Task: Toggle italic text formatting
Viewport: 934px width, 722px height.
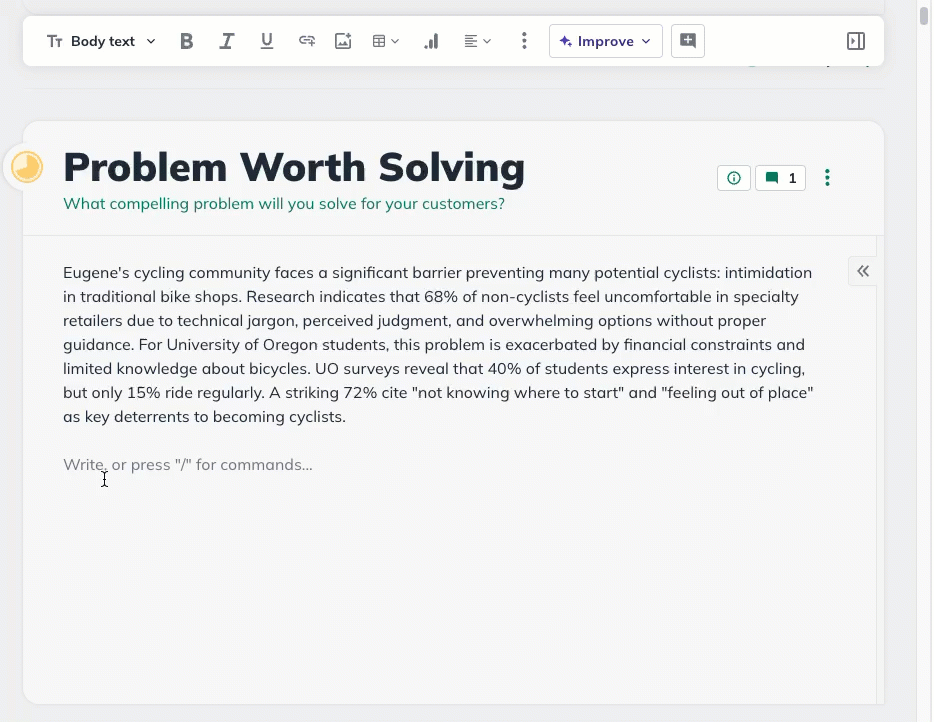Action: pyautogui.click(x=227, y=41)
